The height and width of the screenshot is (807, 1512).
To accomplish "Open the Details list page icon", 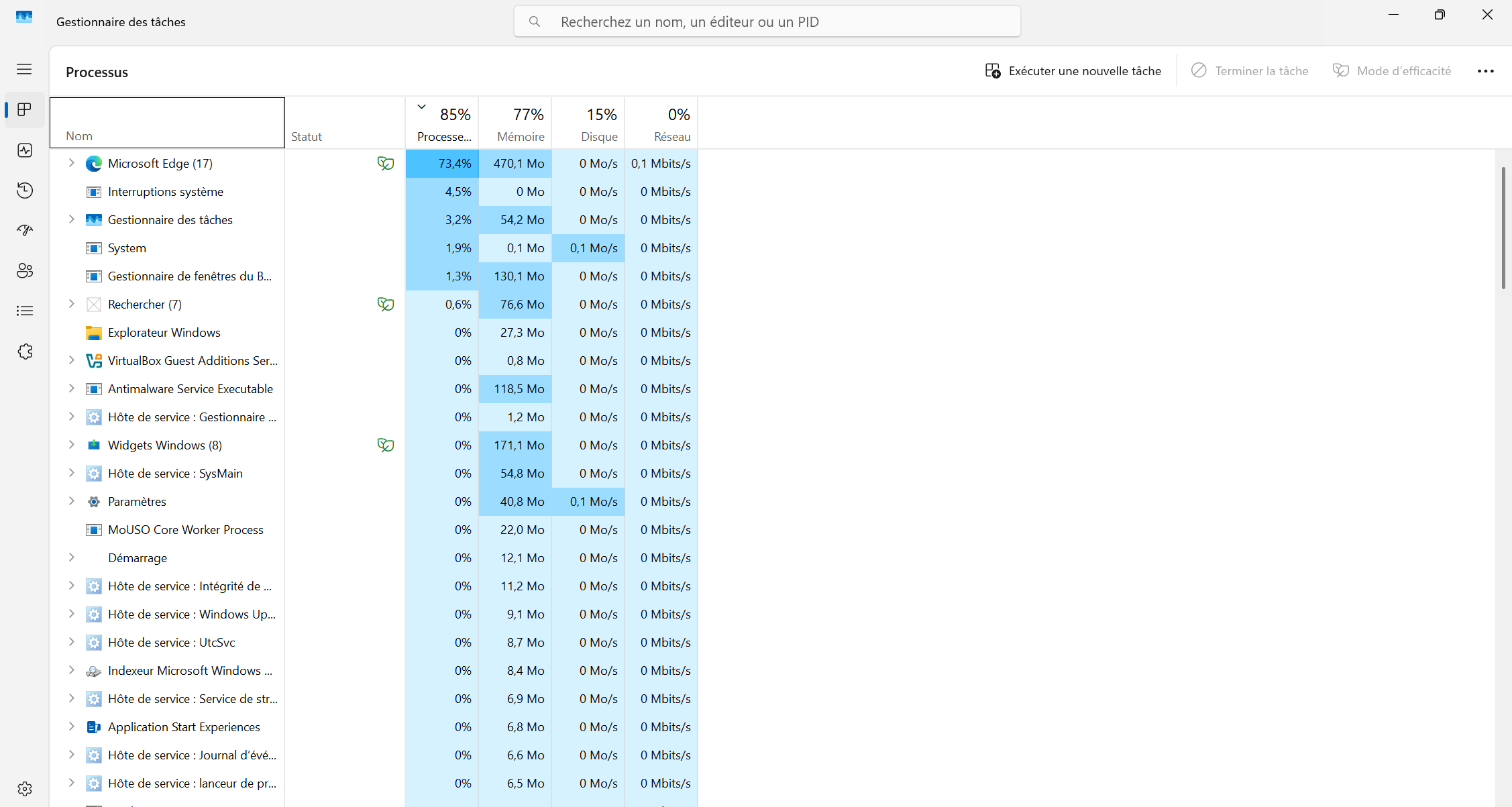I will pyautogui.click(x=25, y=311).
